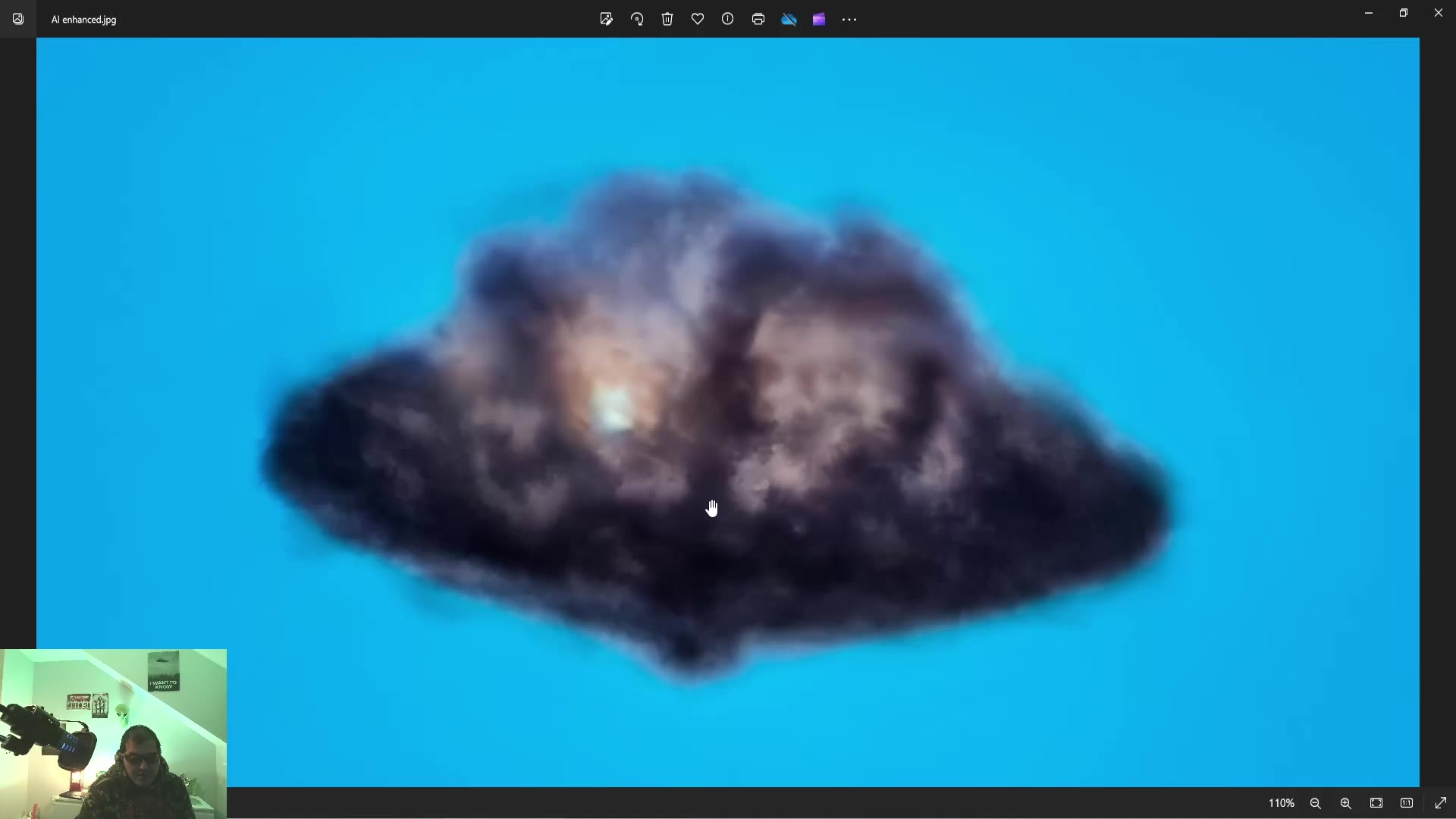
Task: Restore down the Photos window
Action: pyautogui.click(x=1404, y=13)
